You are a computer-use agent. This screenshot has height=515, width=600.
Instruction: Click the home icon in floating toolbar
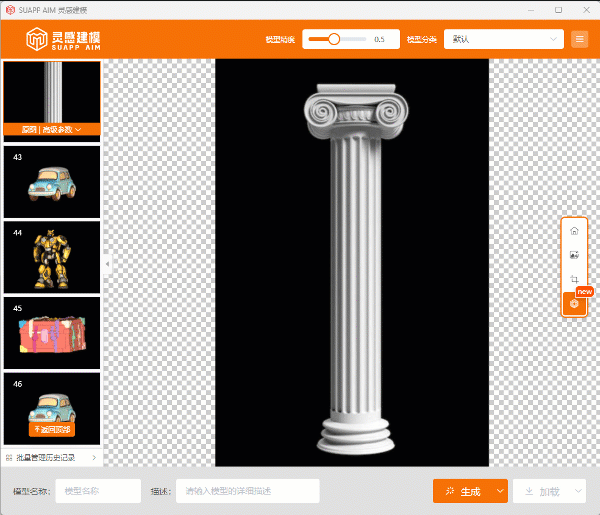coord(574,231)
